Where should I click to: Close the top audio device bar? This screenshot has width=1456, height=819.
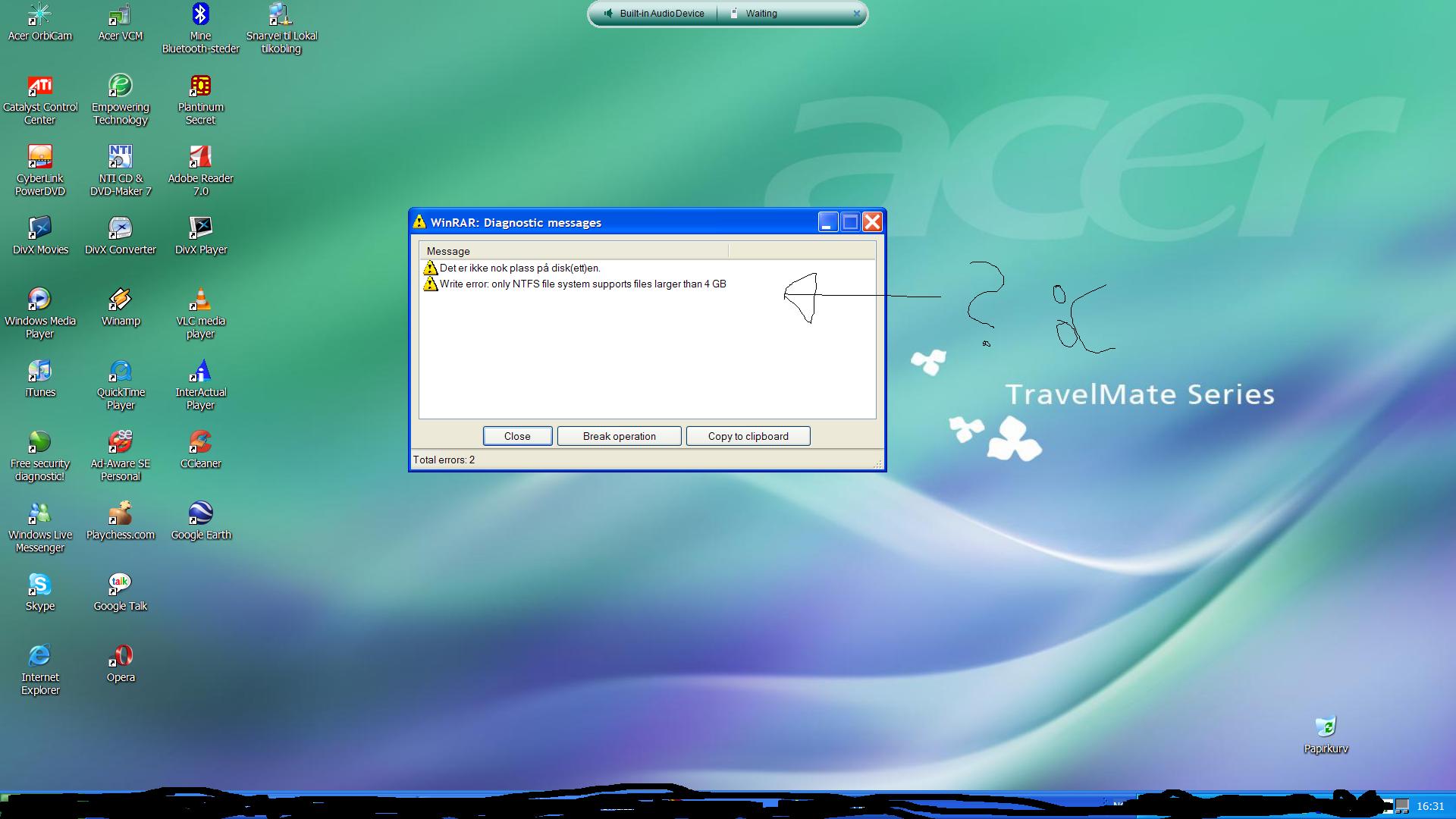coord(857,14)
